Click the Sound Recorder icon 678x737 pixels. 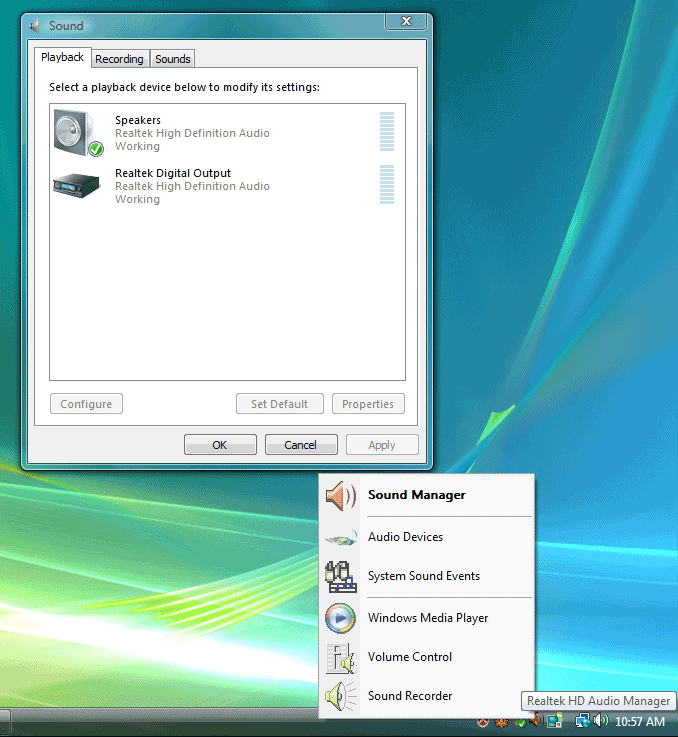[341, 696]
